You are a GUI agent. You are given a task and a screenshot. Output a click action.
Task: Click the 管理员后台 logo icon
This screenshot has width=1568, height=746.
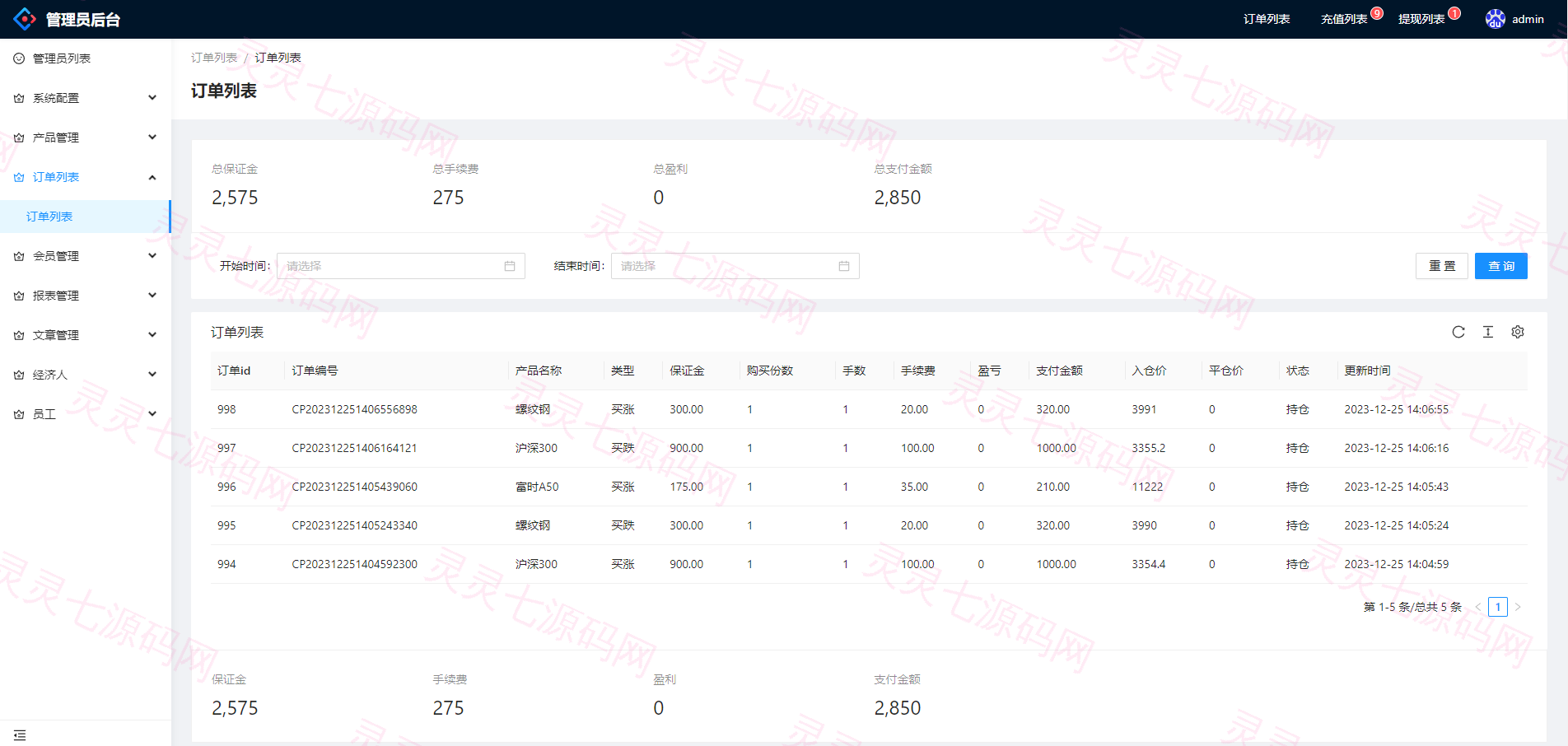[x=25, y=18]
